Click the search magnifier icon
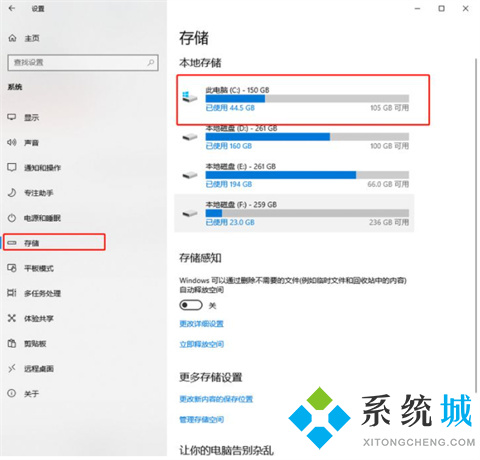The image size is (480, 460). [151, 62]
